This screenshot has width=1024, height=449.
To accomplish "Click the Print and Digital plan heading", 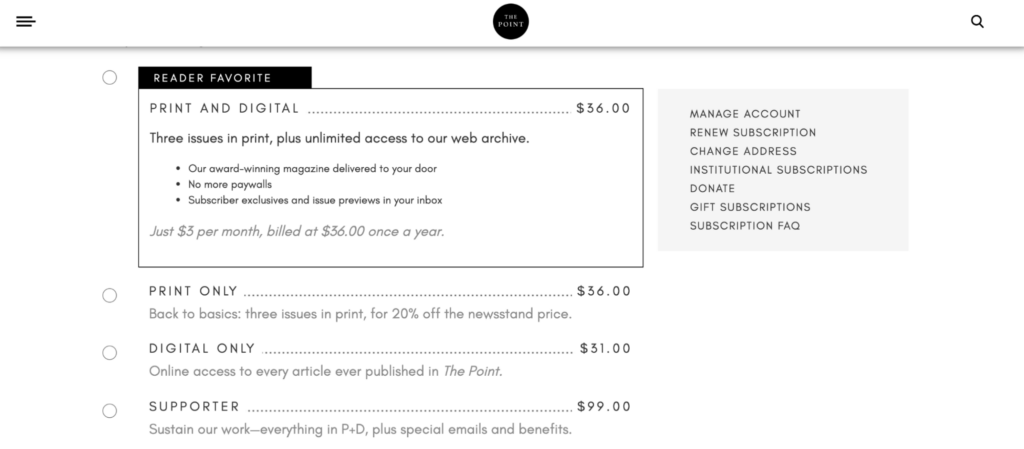I will pyautogui.click(x=224, y=108).
